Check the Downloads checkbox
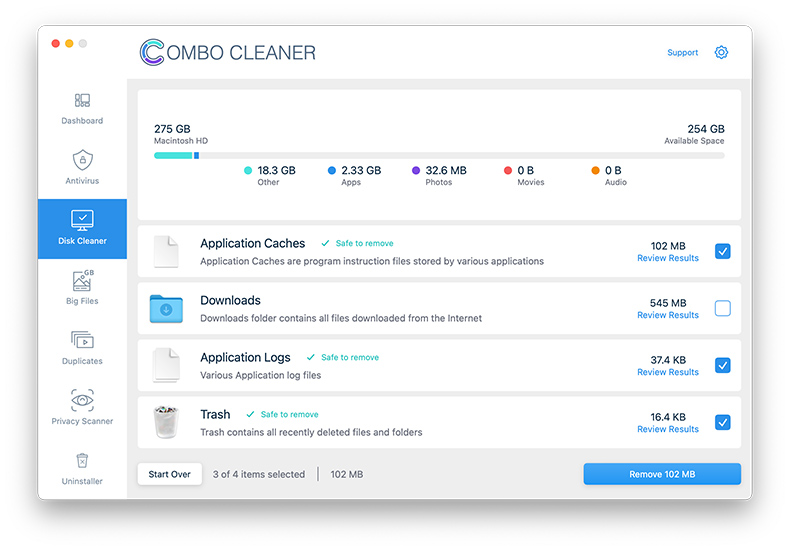Image resolution: width=790 pixels, height=550 pixels. pyautogui.click(x=723, y=308)
